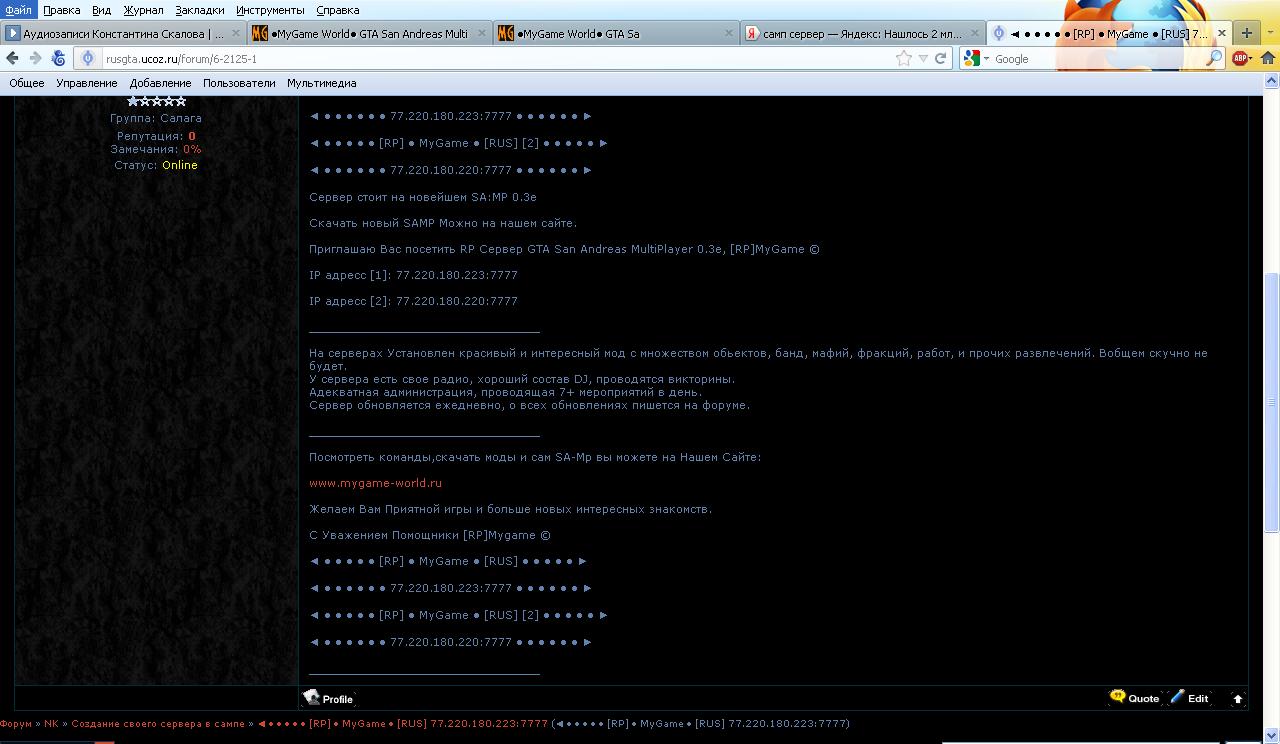This screenshot has width=1280, height=744.
Task: Click into the Google search field
Action: tap(1098, 59)
